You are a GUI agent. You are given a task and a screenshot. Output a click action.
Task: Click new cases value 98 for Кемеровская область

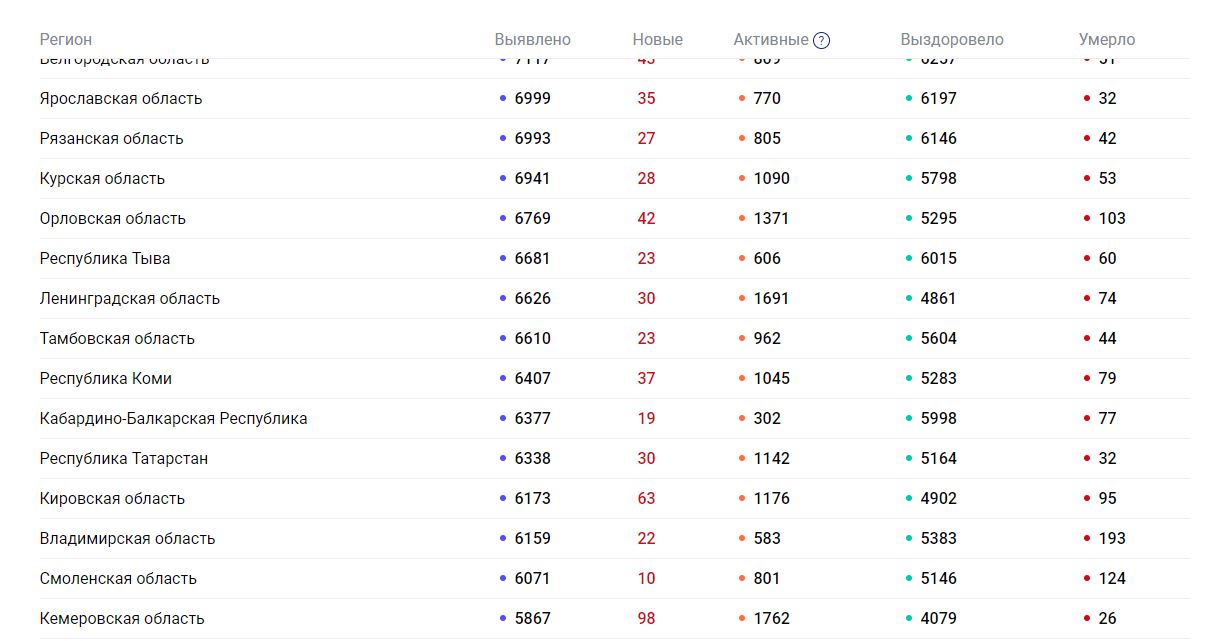tap(646, 619)
